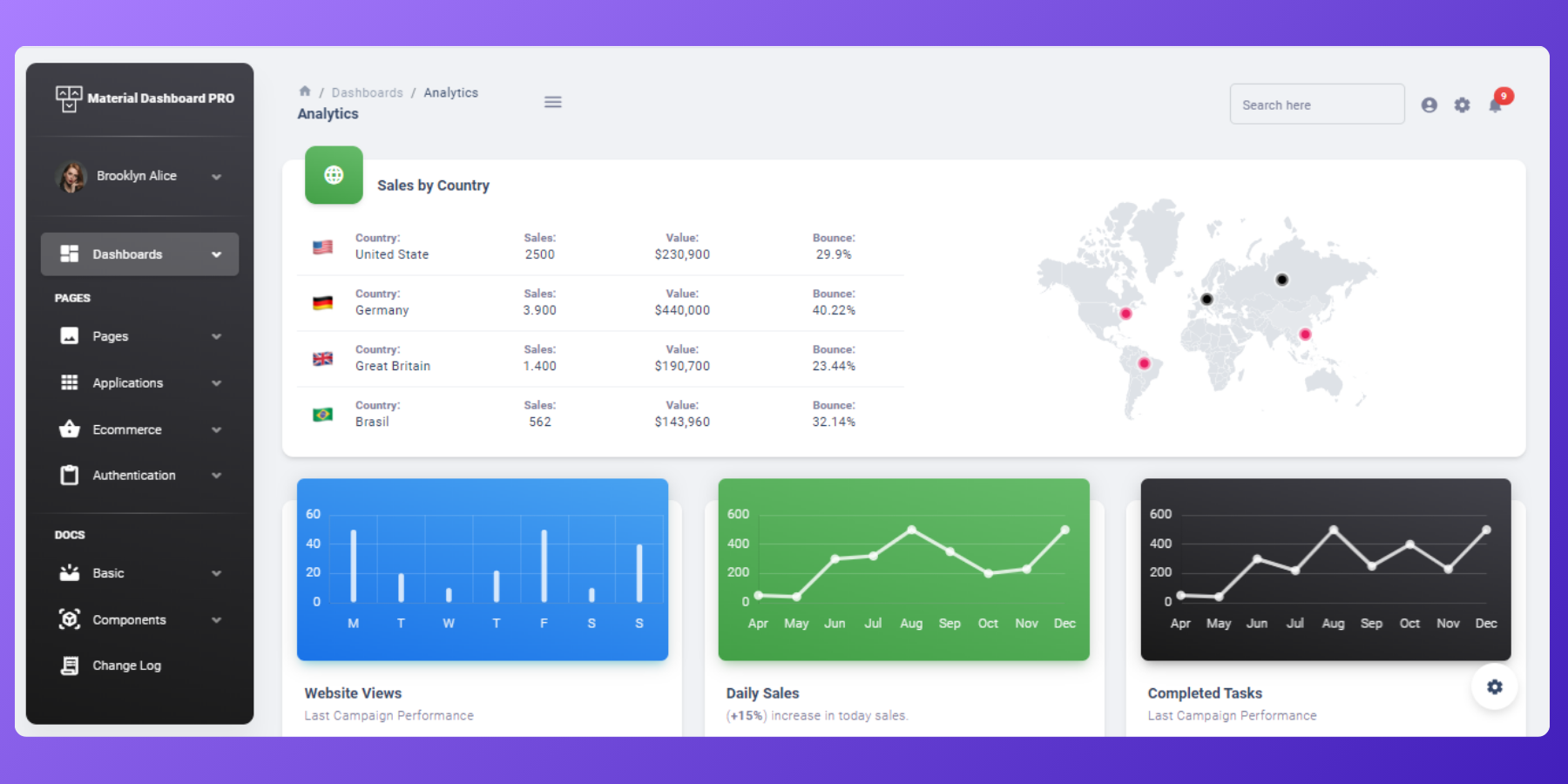Click the Website Views card title

tap(353, 693)
